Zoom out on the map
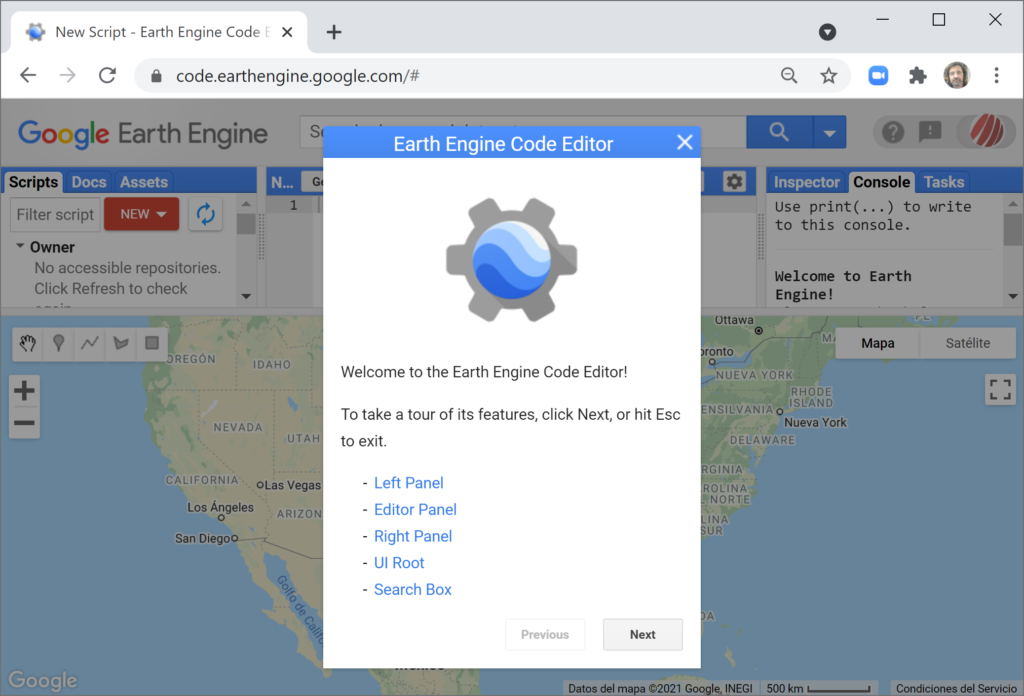Image resolution: width=1024 pixels, height=696 pixels. point(24,423)
